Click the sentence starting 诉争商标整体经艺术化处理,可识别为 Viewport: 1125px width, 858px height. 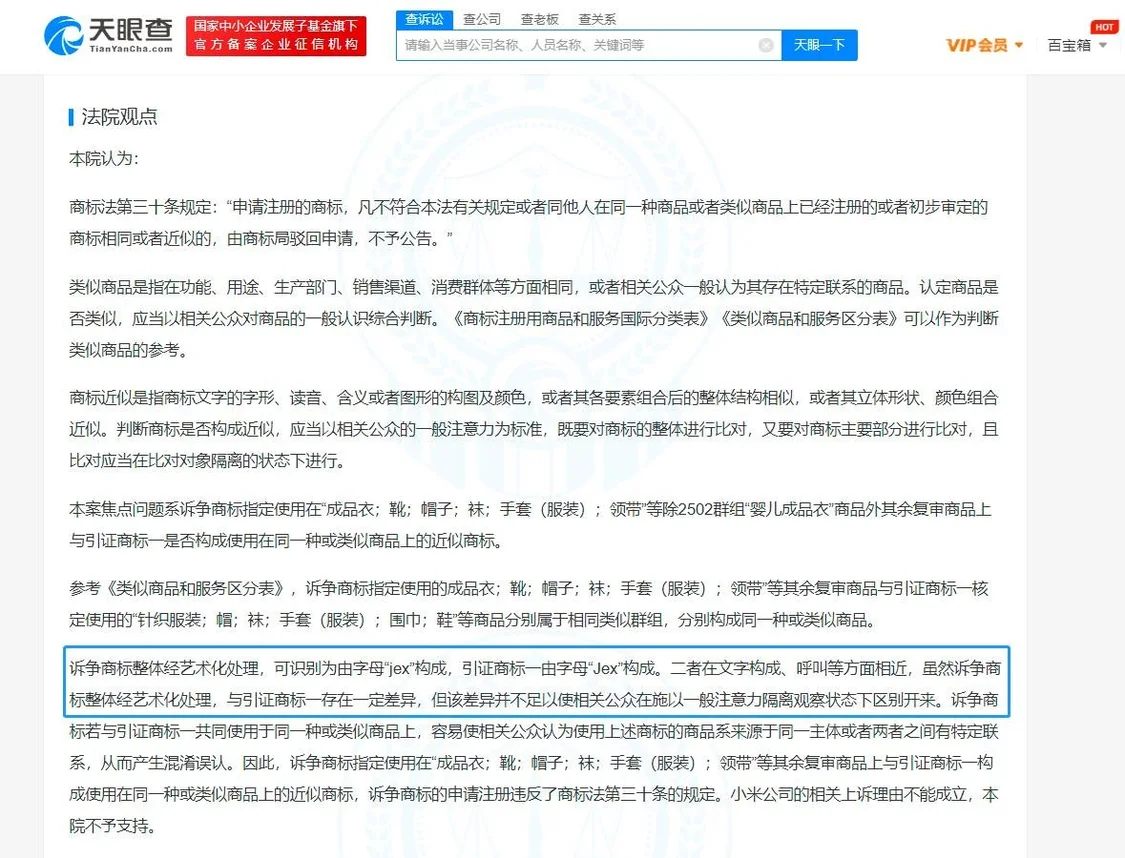pos(537,682)
